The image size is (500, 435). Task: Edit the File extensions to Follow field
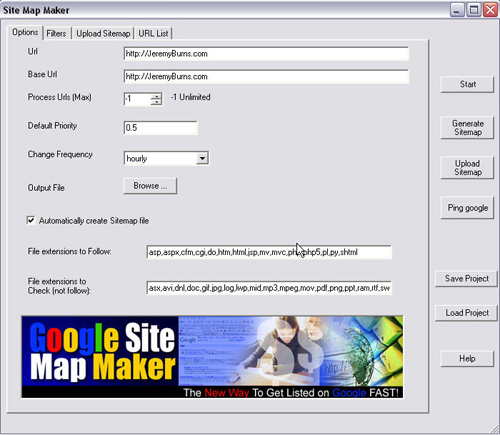tap(269, 252)
